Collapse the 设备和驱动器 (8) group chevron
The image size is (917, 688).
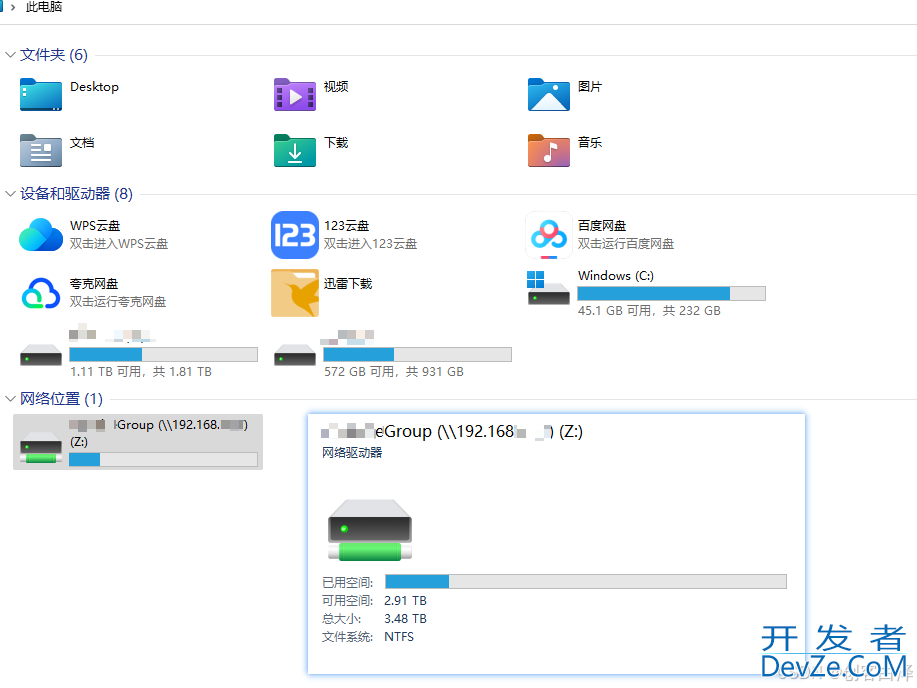pos(10,194)
